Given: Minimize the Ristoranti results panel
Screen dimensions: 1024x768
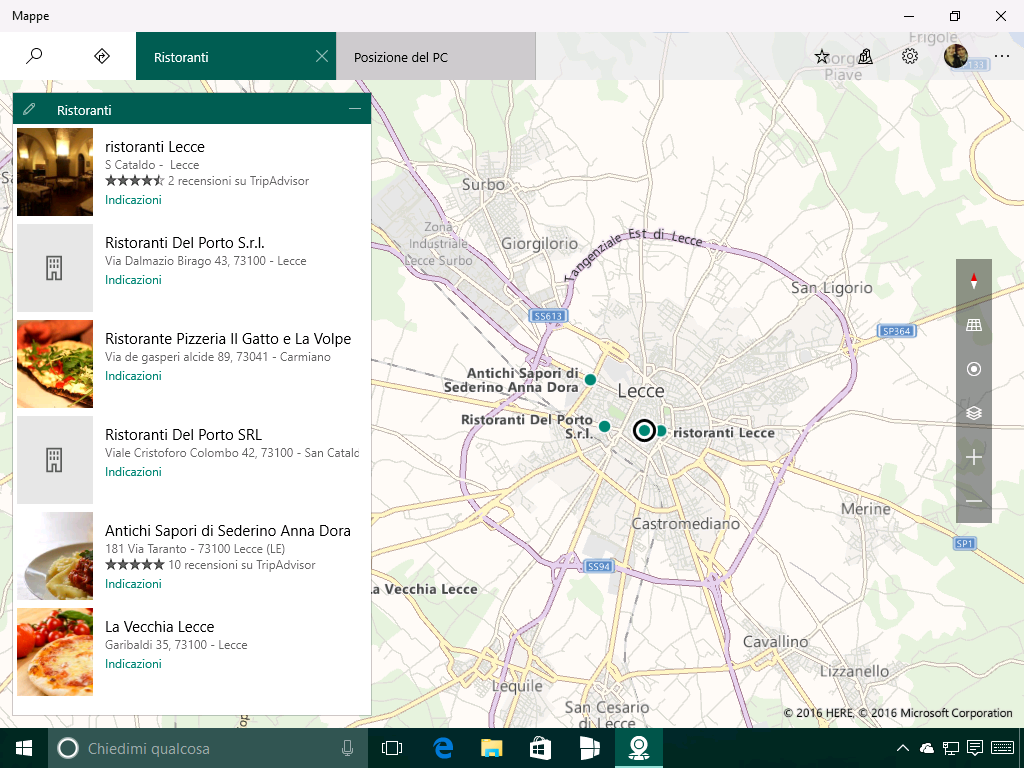Looking at the screenshot, I should point(355,108).
